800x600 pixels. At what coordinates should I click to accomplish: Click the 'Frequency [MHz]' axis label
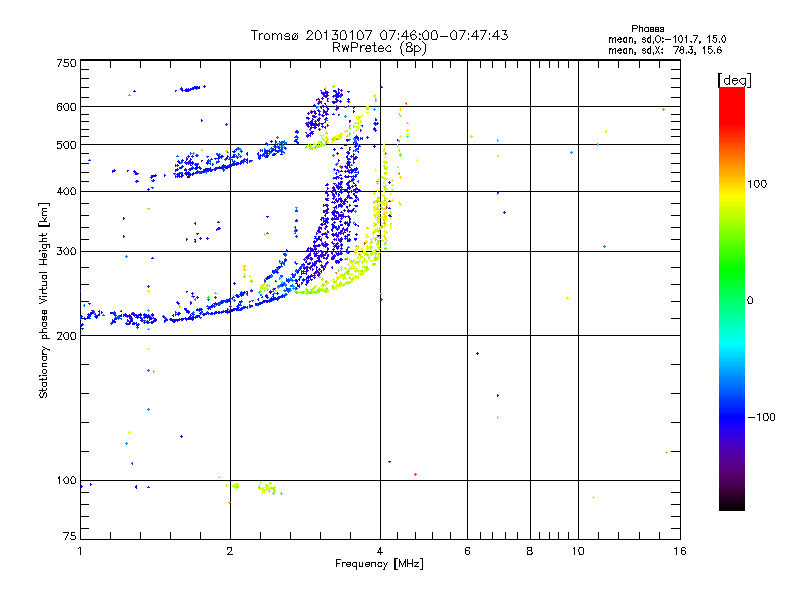pyautogui.click(x=379, y=564)
